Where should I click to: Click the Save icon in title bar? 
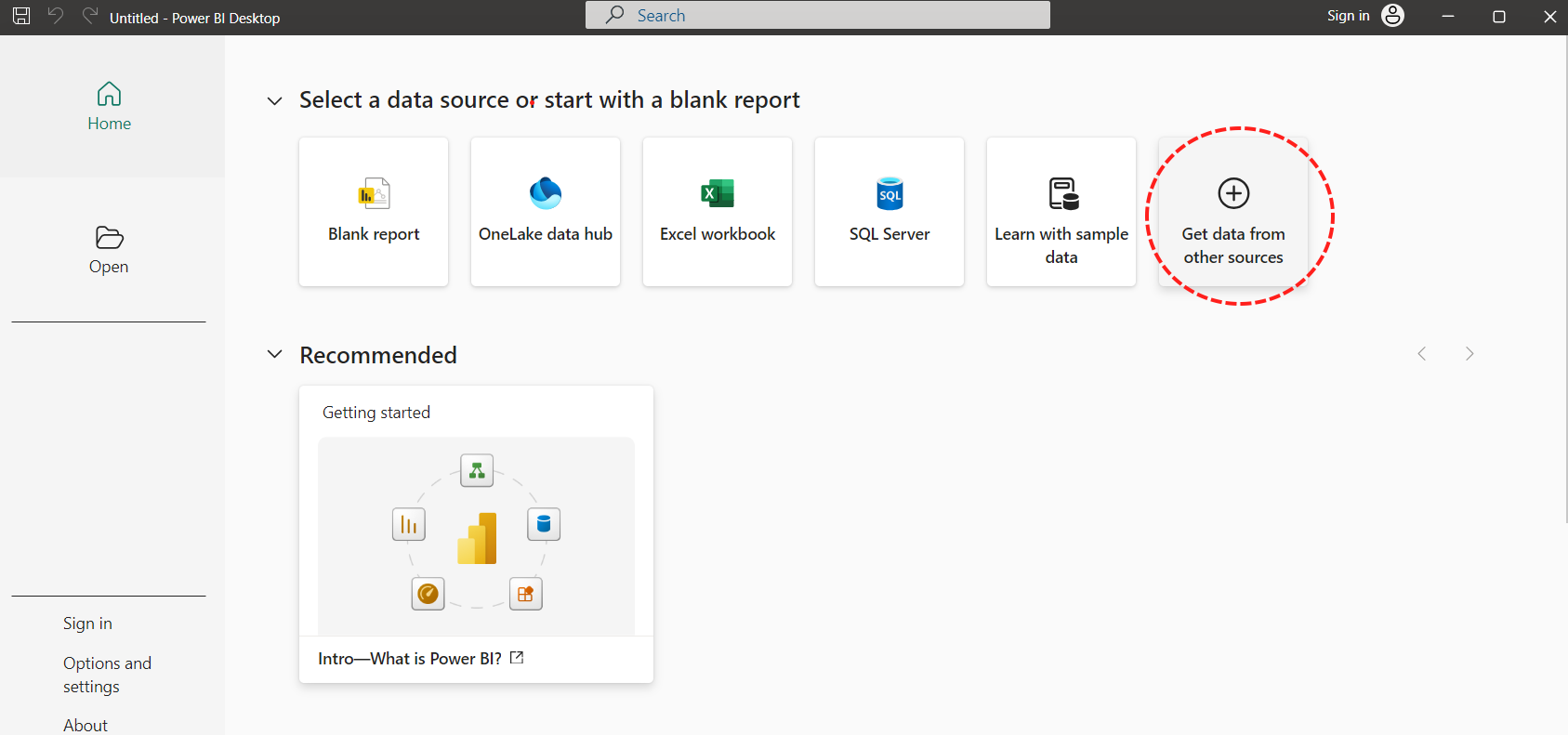(x=21, y=17)
